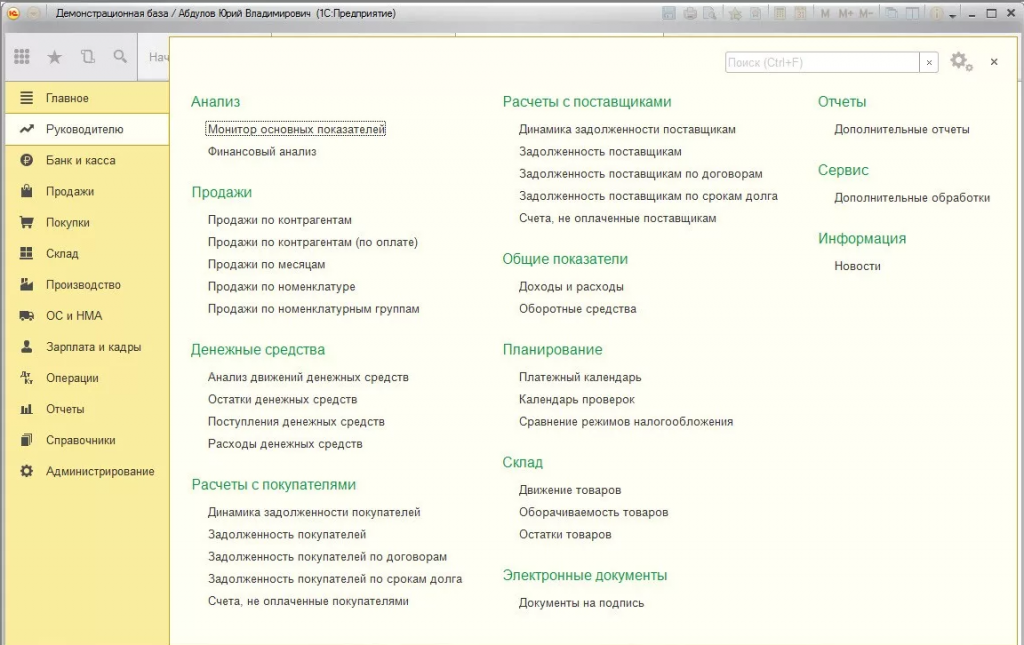This screenshot has height=645, width=1024.
Task: Open Анализ движений денежных средств
Action: click(x=308, y=377)
